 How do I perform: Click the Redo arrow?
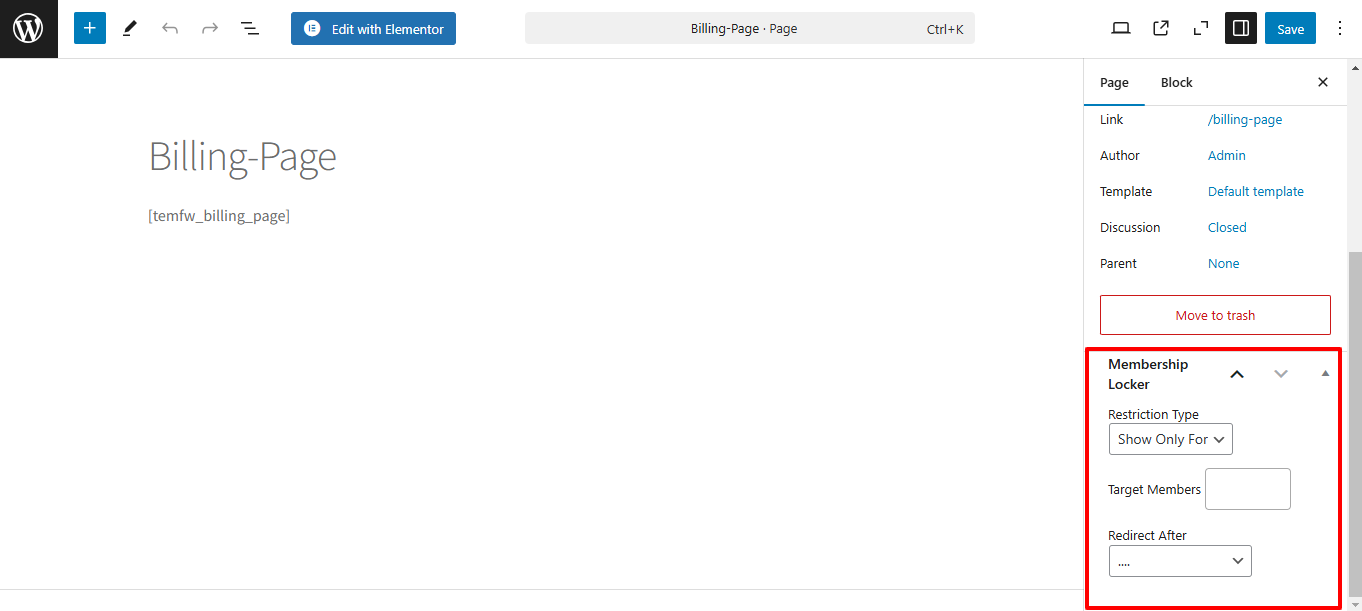point(210,29)
